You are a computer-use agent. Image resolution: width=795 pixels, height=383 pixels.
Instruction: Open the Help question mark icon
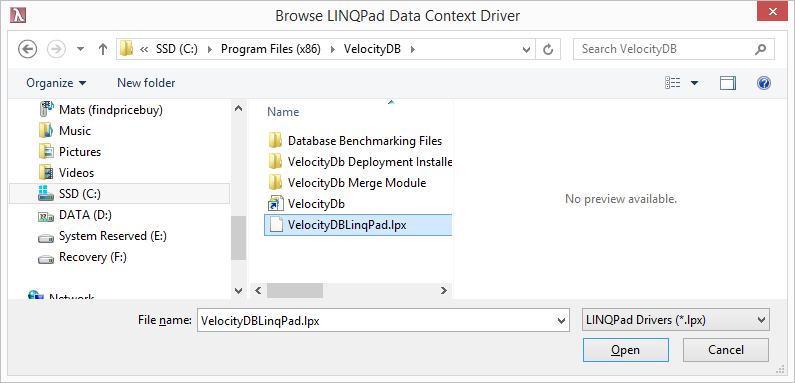[764, 83]
